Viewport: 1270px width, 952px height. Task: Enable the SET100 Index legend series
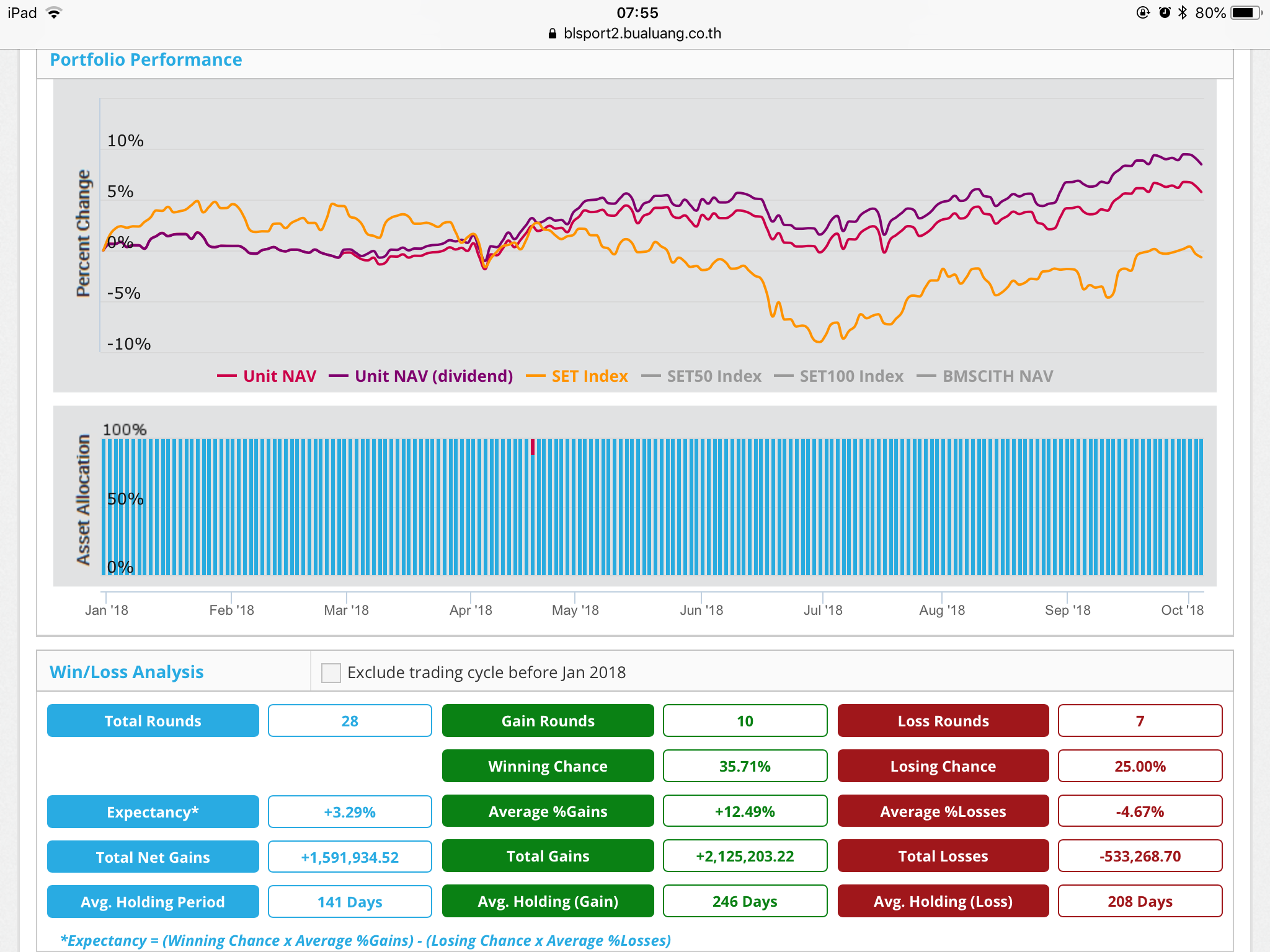coord(839,376)
